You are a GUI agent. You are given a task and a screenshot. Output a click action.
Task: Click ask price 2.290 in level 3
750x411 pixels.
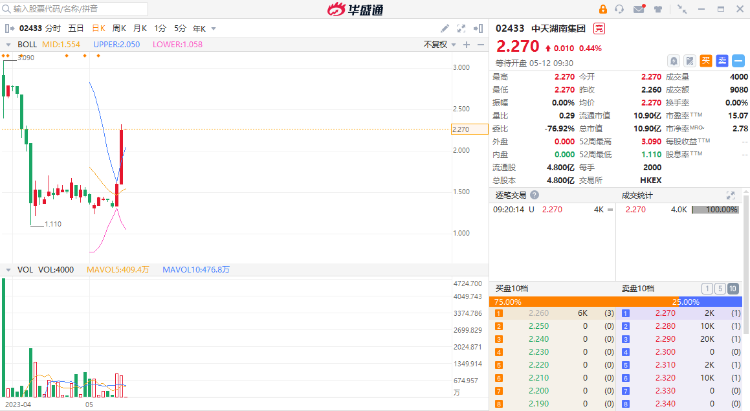point(665,339)
